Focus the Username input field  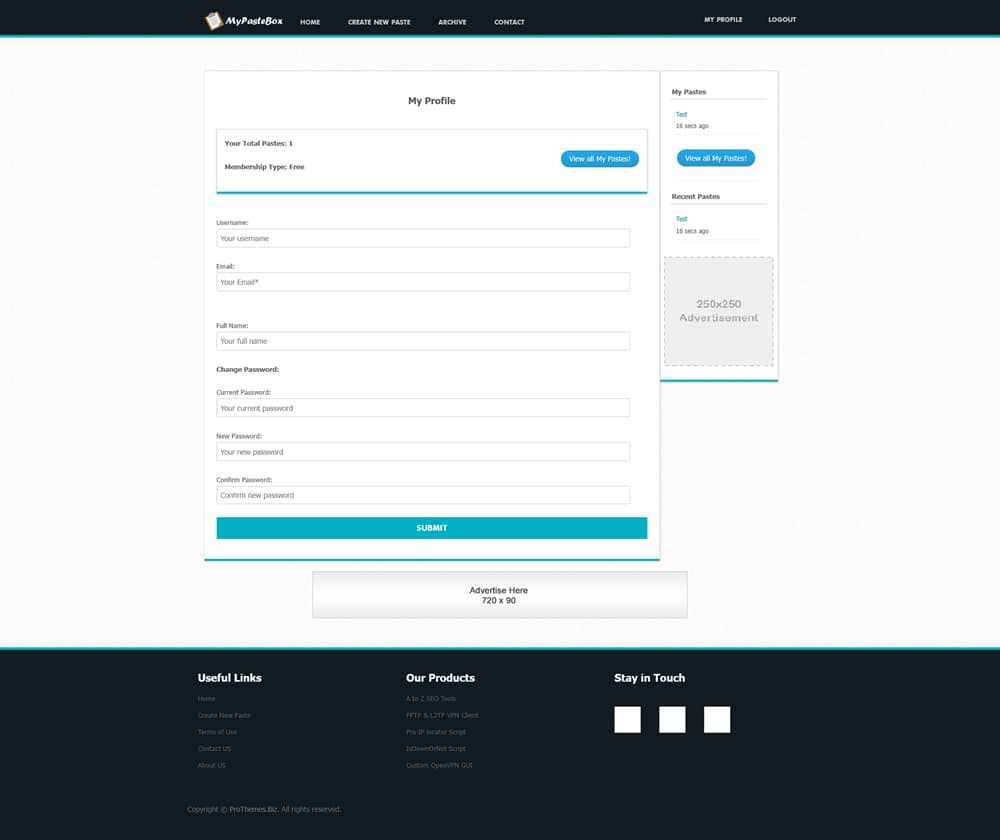coord(423,238)
